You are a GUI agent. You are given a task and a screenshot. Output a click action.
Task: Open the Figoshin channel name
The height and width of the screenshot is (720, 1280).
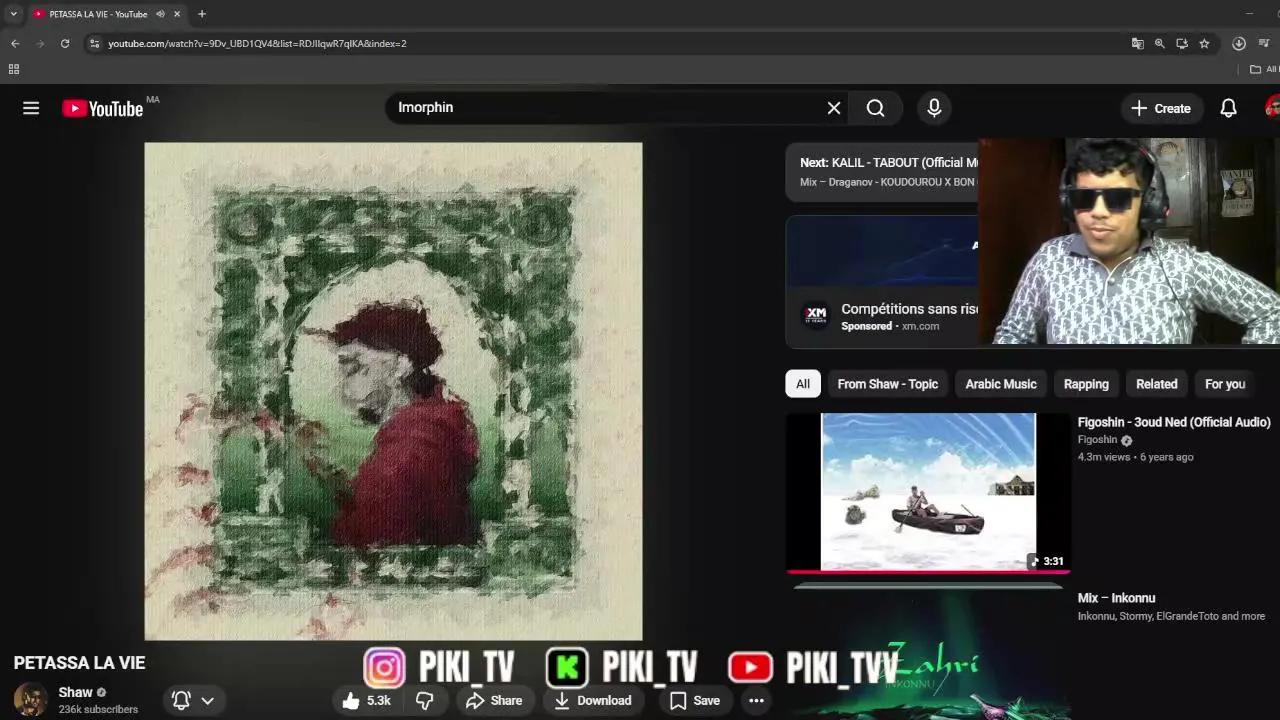click(1097, 440)
